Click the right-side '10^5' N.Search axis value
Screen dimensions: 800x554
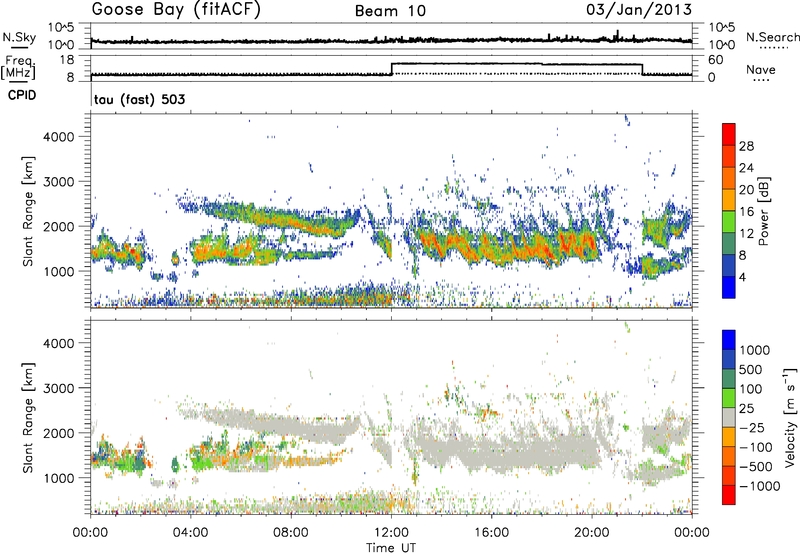click(x=722, y=28)
